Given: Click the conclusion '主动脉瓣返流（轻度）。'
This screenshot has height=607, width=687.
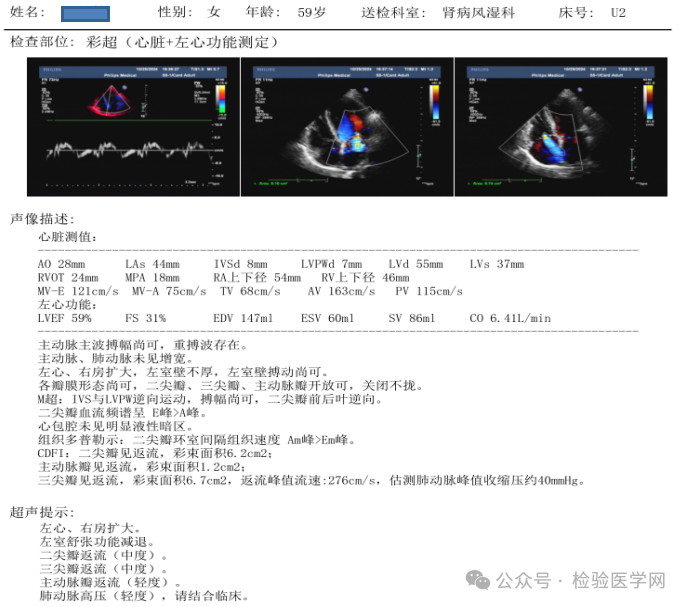Looking at the screenshot, I should (111, 583).
